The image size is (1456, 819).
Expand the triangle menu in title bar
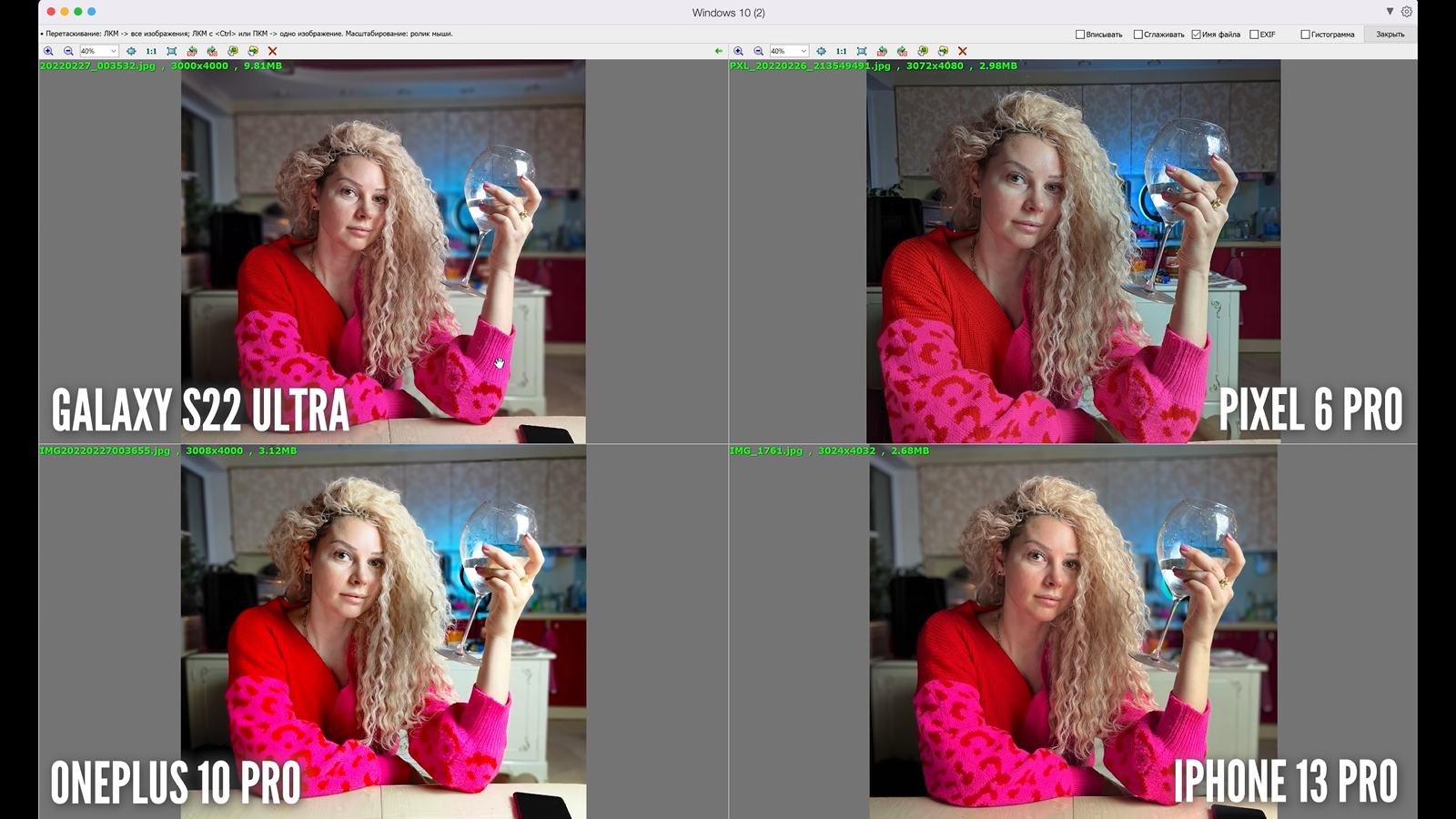click(x=1390, y=12)
